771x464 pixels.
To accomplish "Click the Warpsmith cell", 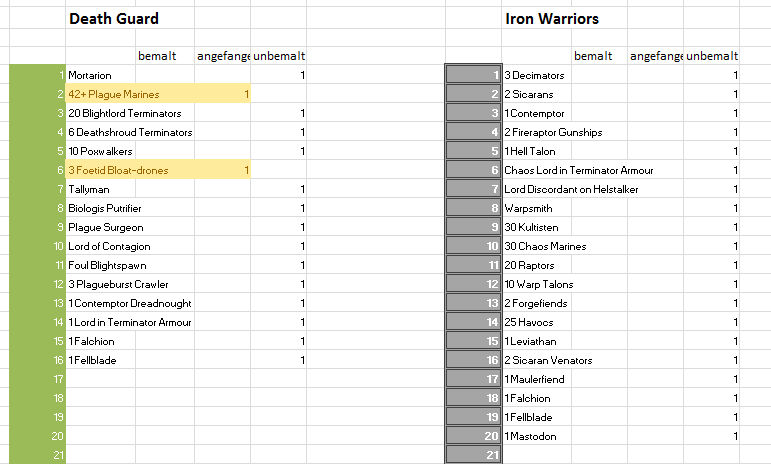I will 531,208.
